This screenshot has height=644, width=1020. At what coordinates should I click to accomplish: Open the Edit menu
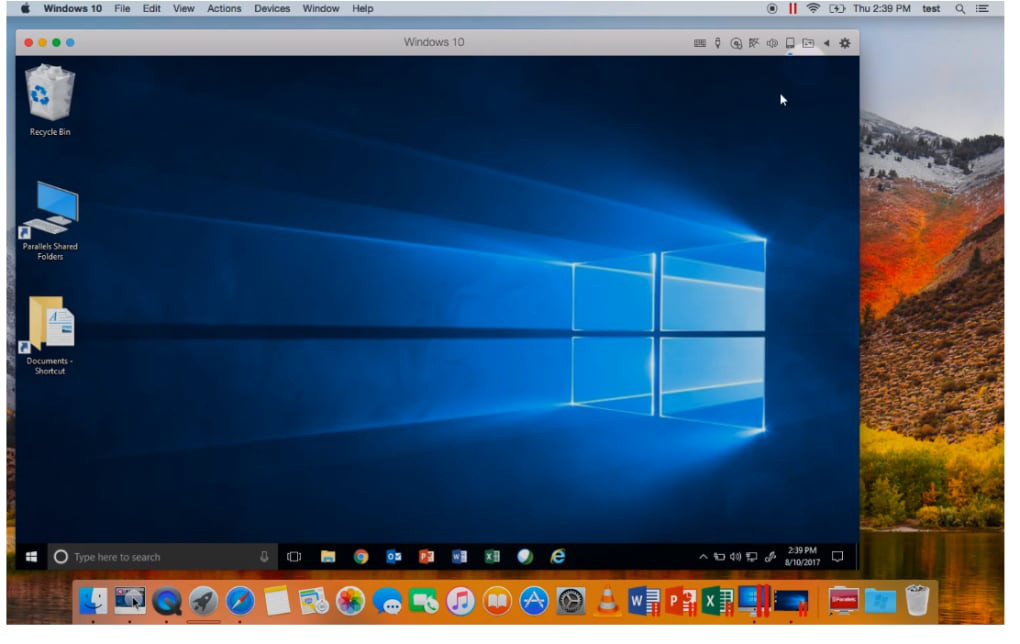[x=152, y=8]
